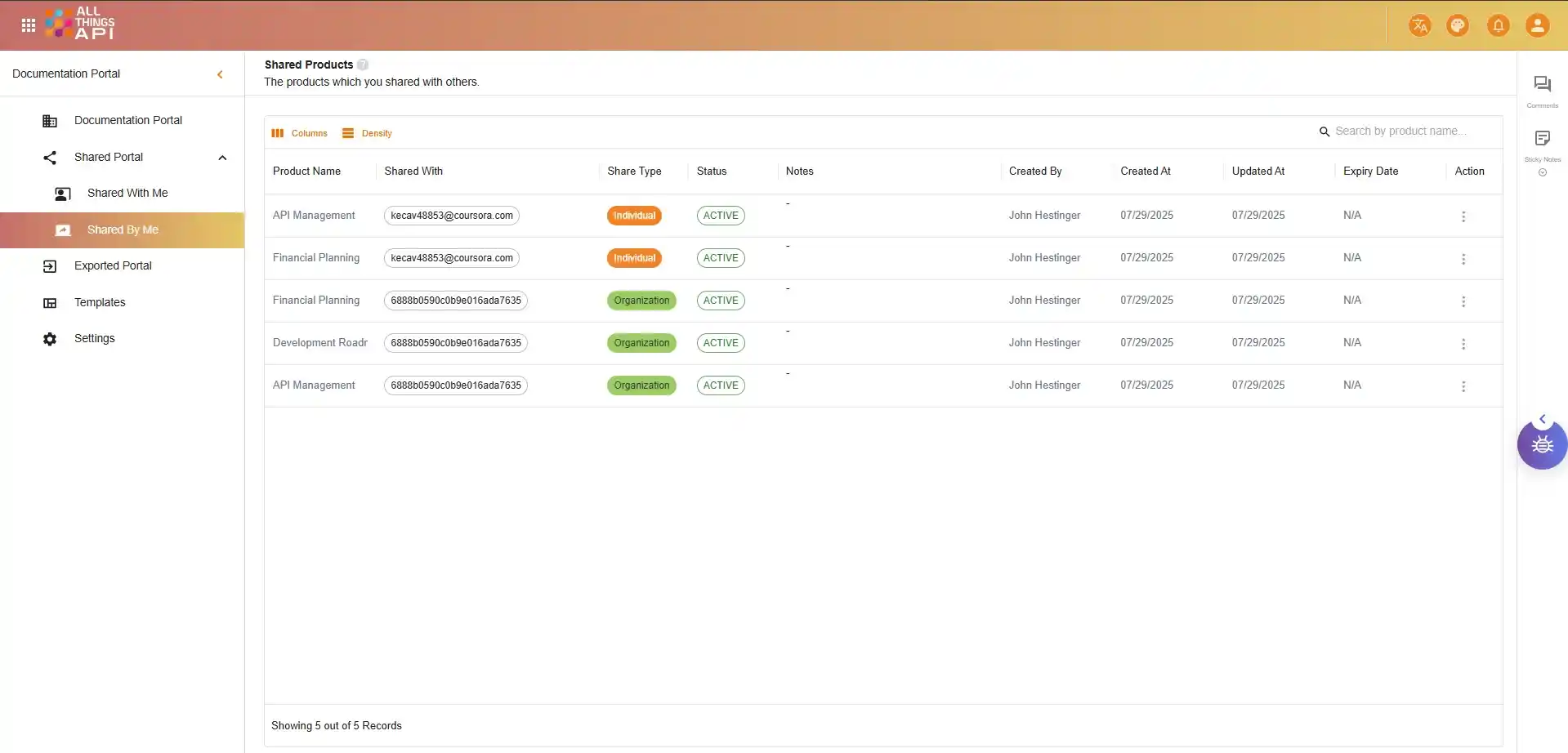Click the bug report floating button
This screenshot has height=753, width=1568.
pyautogui.click(x=1542, y=445)
